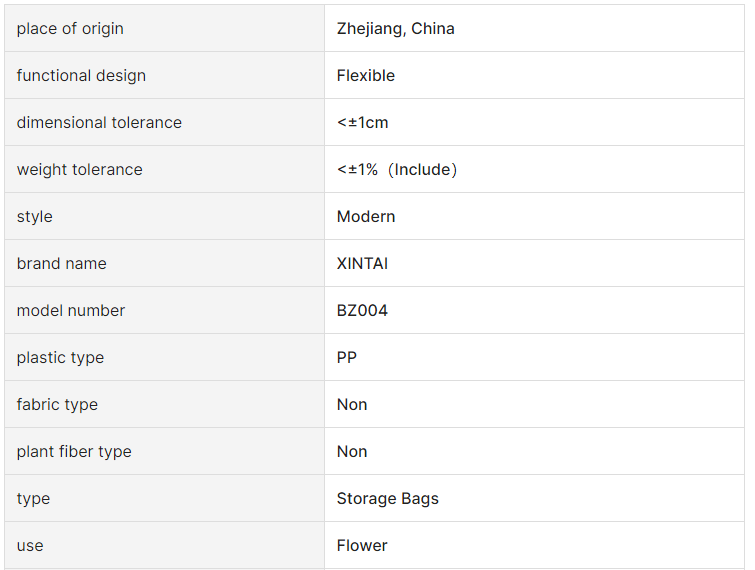The image size is (755, 570).
Task: Select the 'Zhejiang, China' value
Action: click(x=395, y=29)
